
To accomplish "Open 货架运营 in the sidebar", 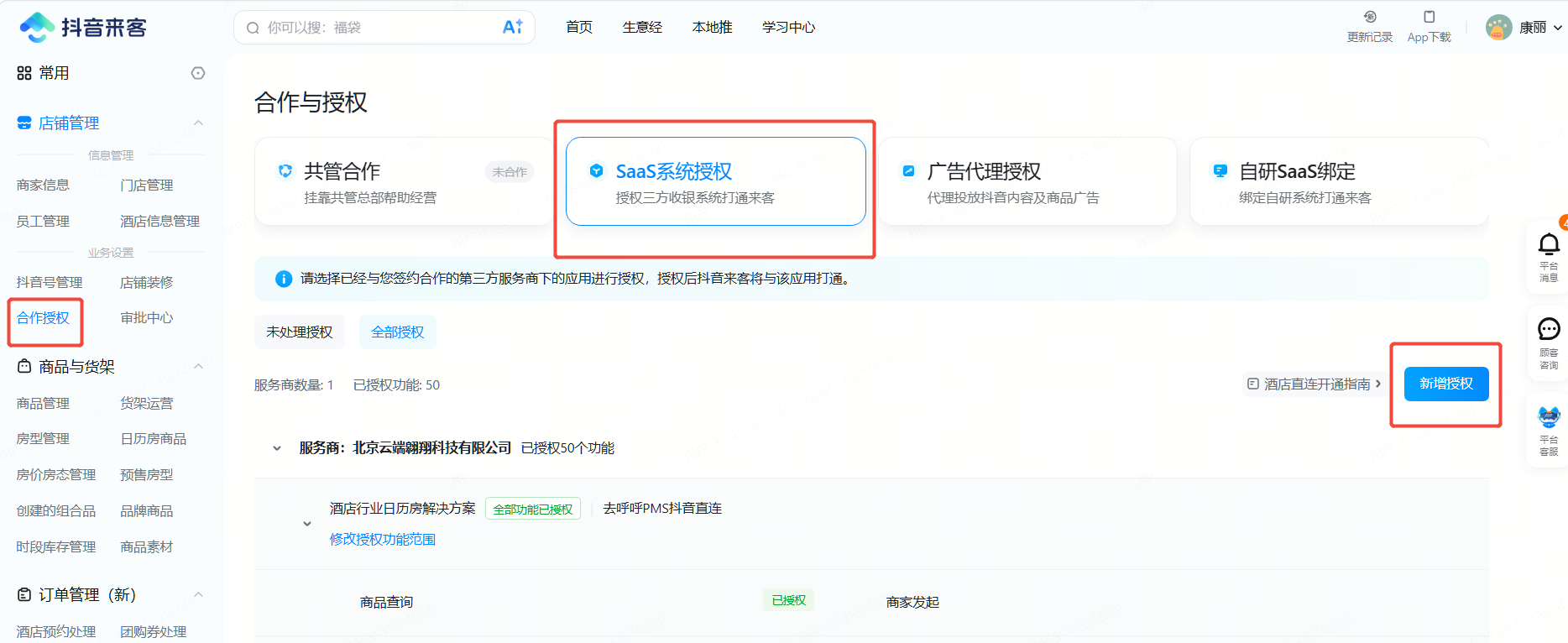I will (x=147, y=403).
